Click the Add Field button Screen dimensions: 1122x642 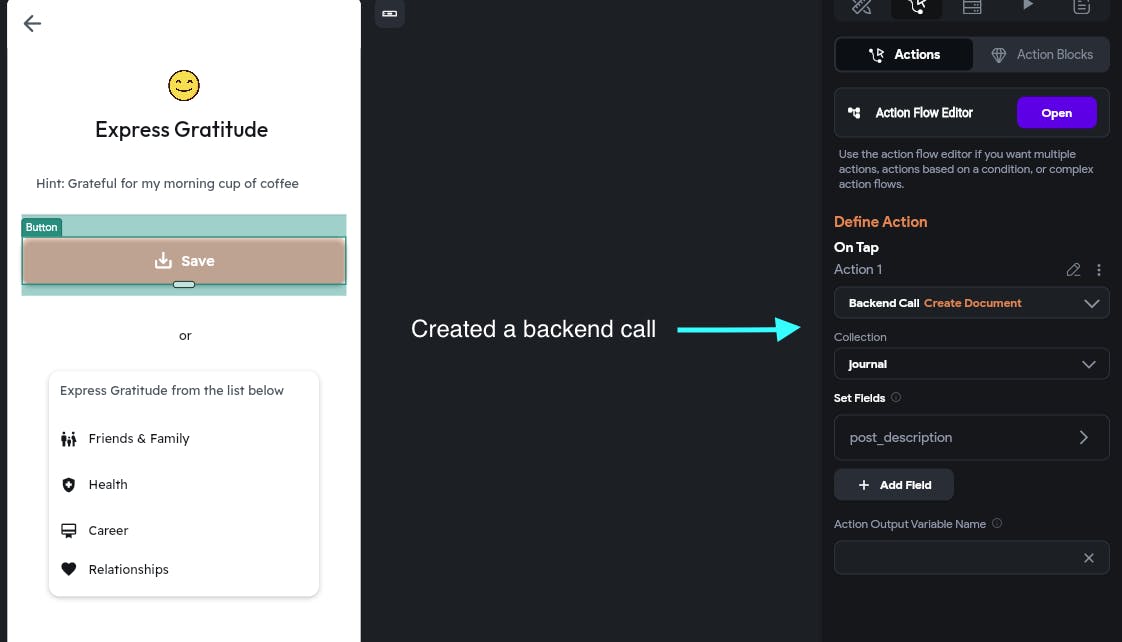click(x=894, y=485)
